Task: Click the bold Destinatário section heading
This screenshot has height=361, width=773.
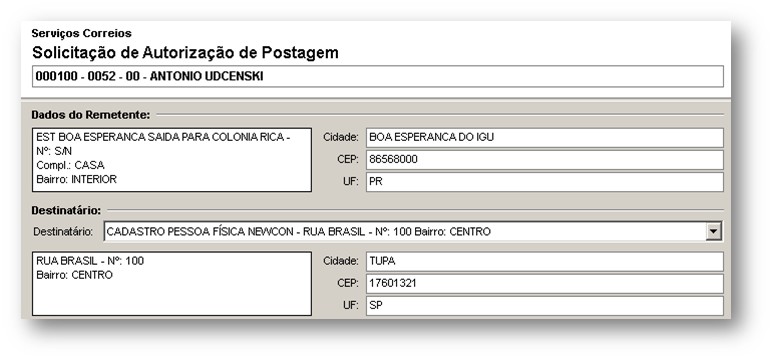Action: click(x=66, y=211)
